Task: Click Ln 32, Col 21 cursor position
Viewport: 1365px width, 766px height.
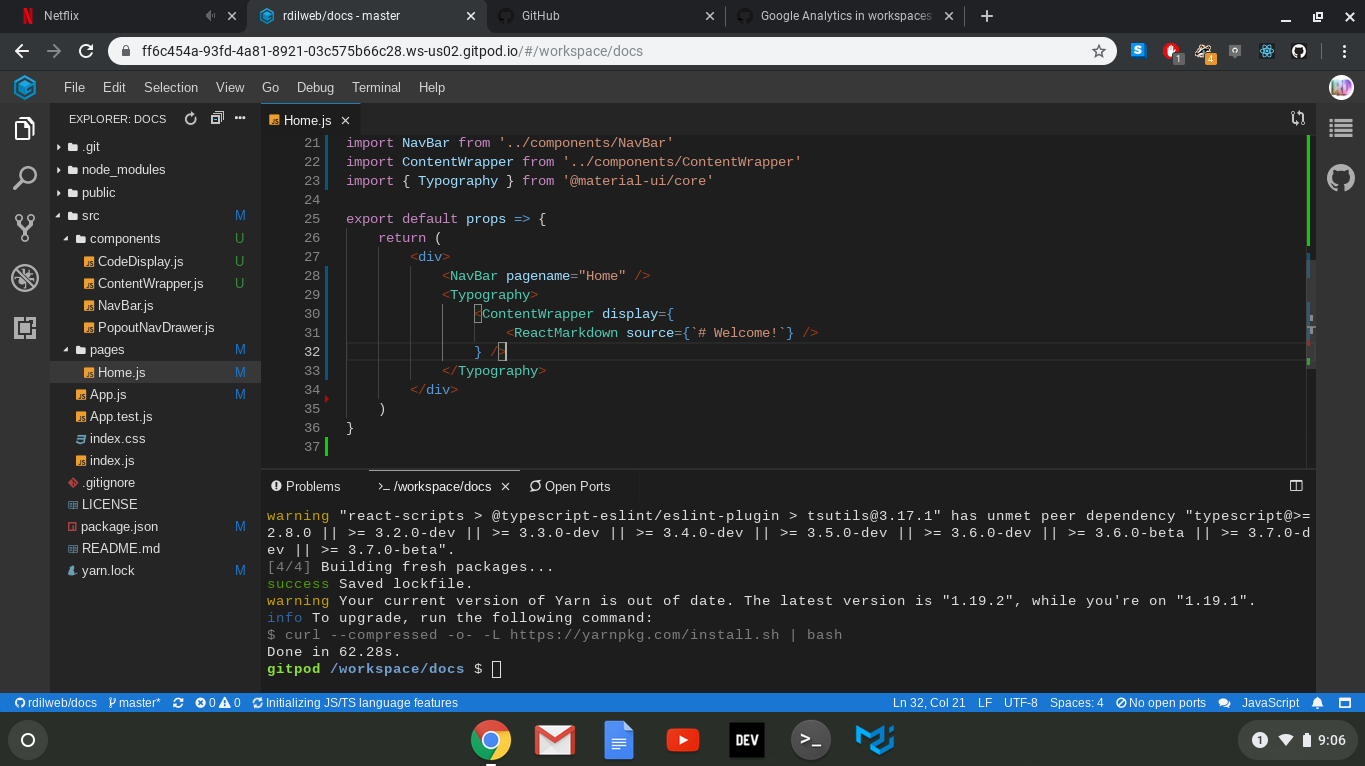Action: pyautogui.click(x=929, y=703)
